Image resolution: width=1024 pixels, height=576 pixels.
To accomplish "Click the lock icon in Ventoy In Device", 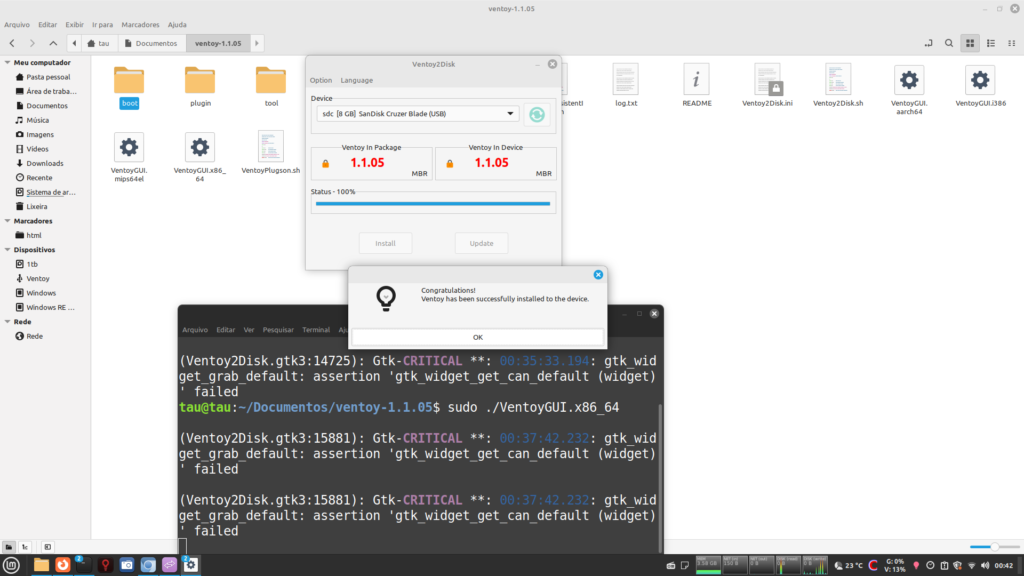I will [447, 163].
